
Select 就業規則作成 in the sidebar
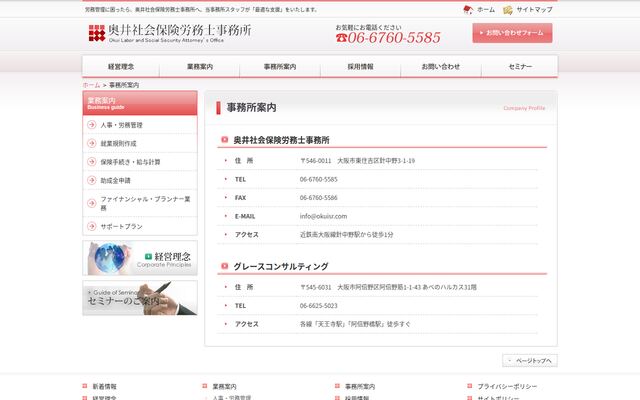pyautogui.click(x=118, y=144)
